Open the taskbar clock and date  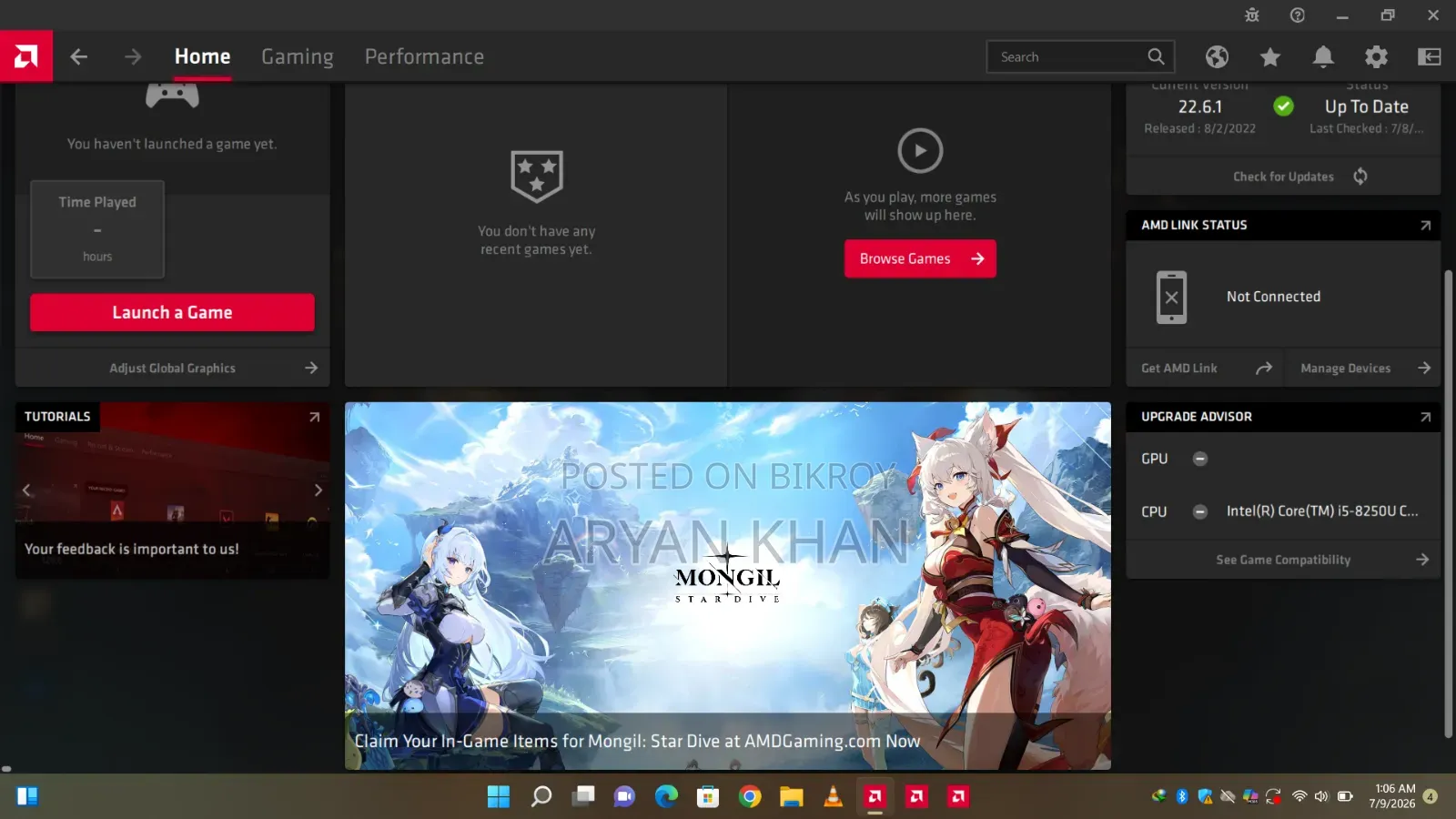(x=1394, y=796)
